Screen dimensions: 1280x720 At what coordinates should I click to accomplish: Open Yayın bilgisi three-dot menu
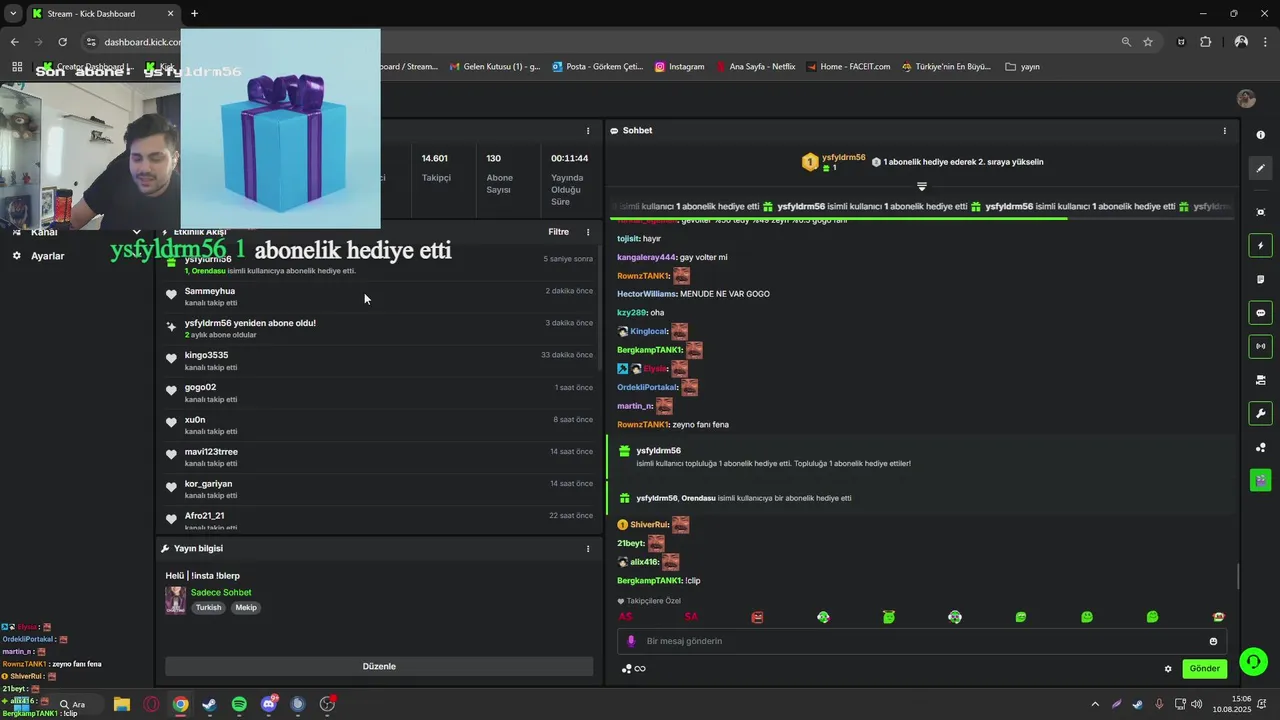coord(588,549)
